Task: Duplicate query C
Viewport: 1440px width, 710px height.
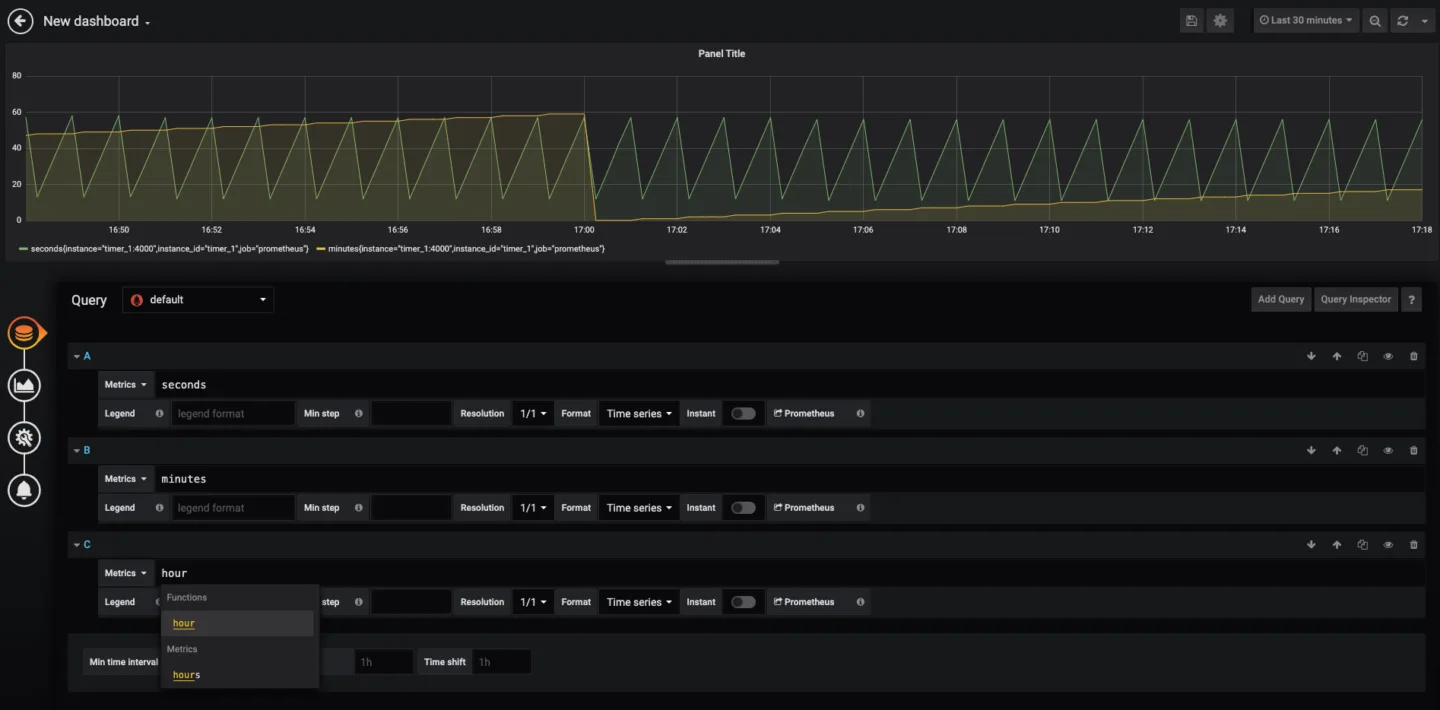Action: point(1362,545)
